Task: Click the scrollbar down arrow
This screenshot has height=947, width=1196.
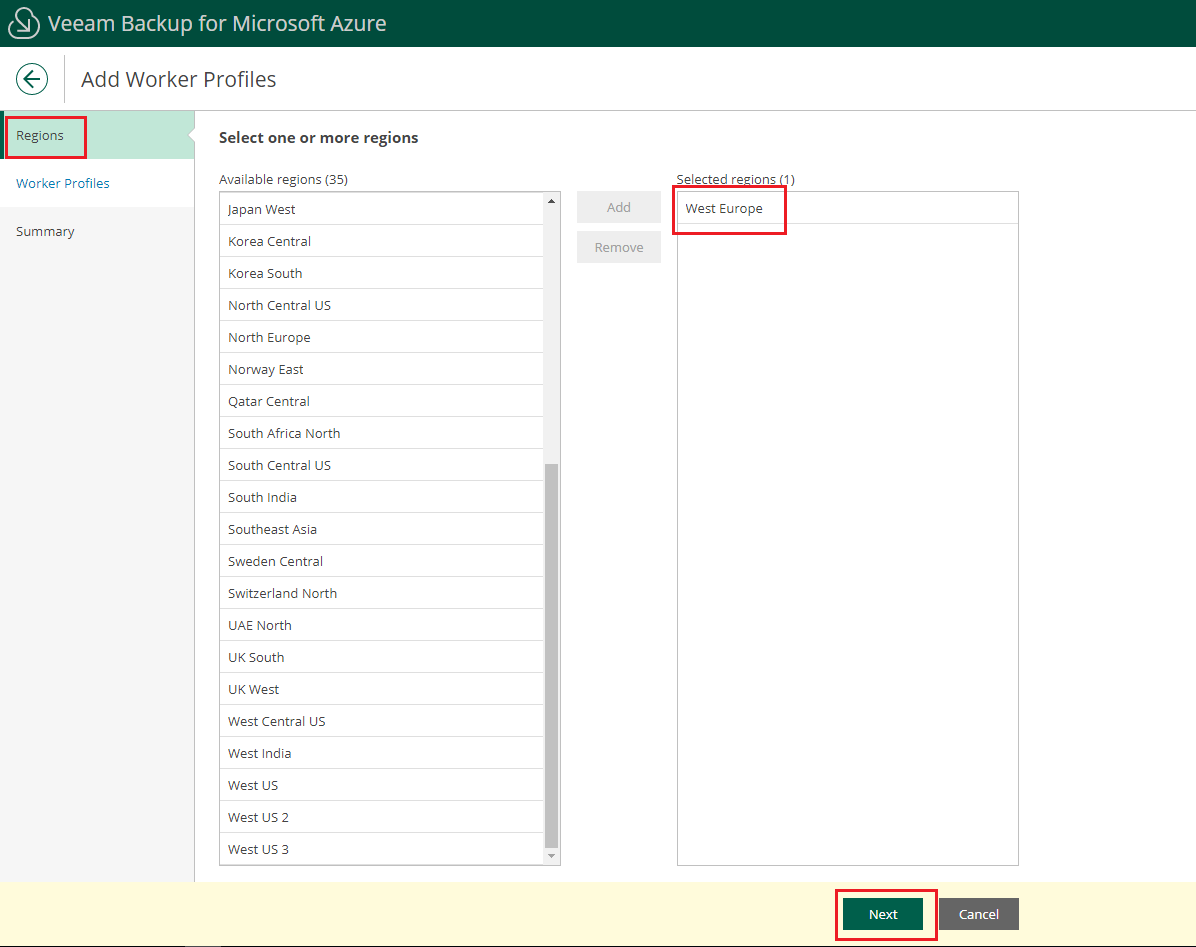Action: tap(551, 856)
